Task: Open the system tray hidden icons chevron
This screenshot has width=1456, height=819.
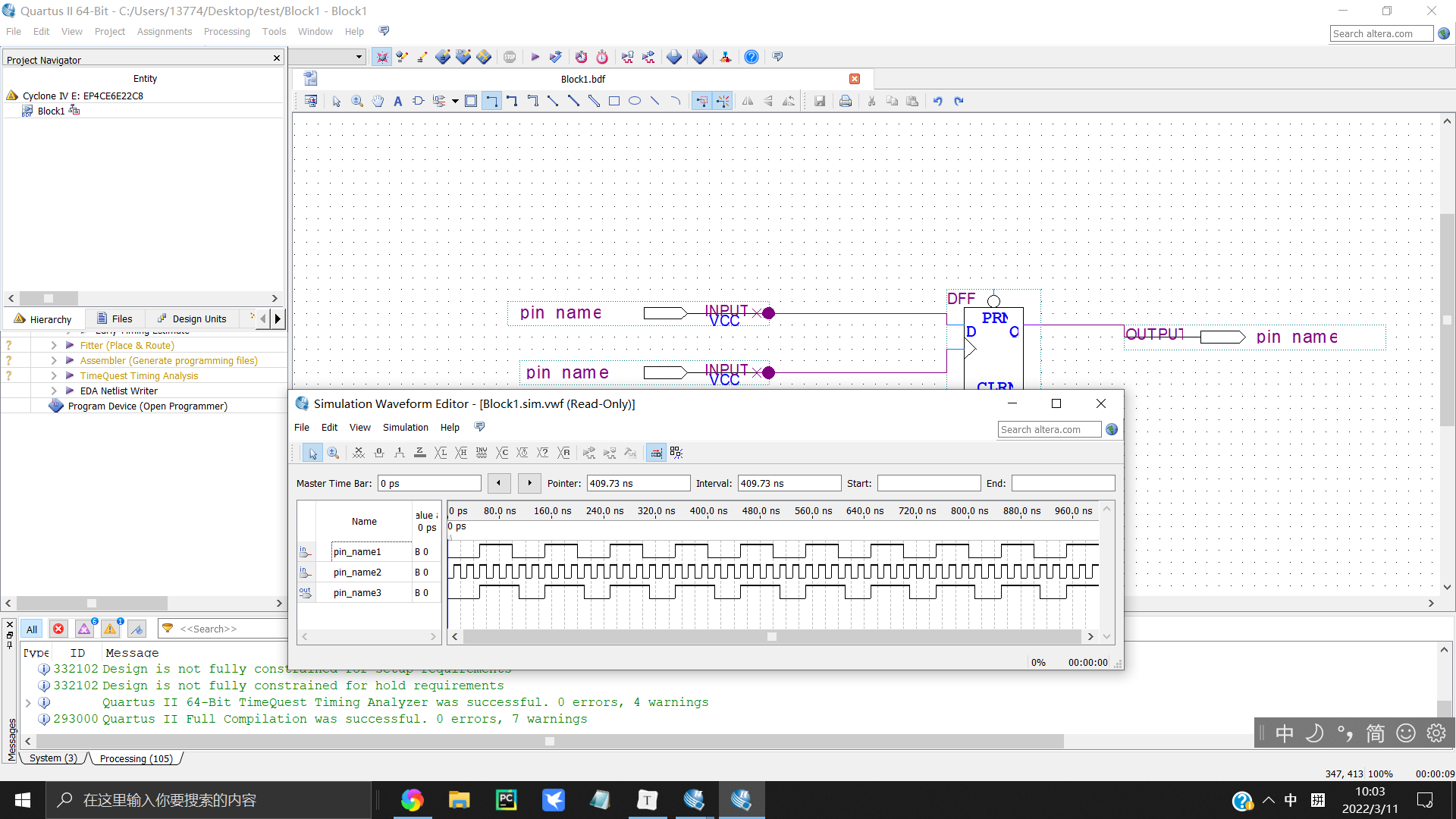Action: tap(1268, 800)
